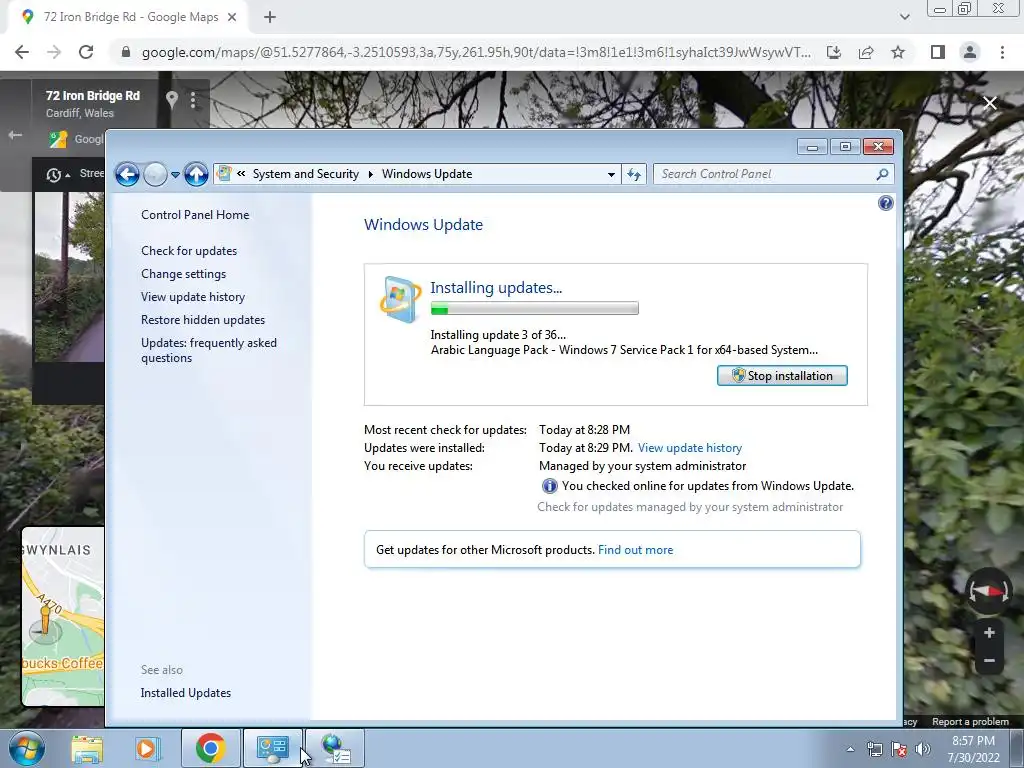The width and height of the screenshot is (1024, 768).
Task: Open Street View more options menu
Action: 193,100
